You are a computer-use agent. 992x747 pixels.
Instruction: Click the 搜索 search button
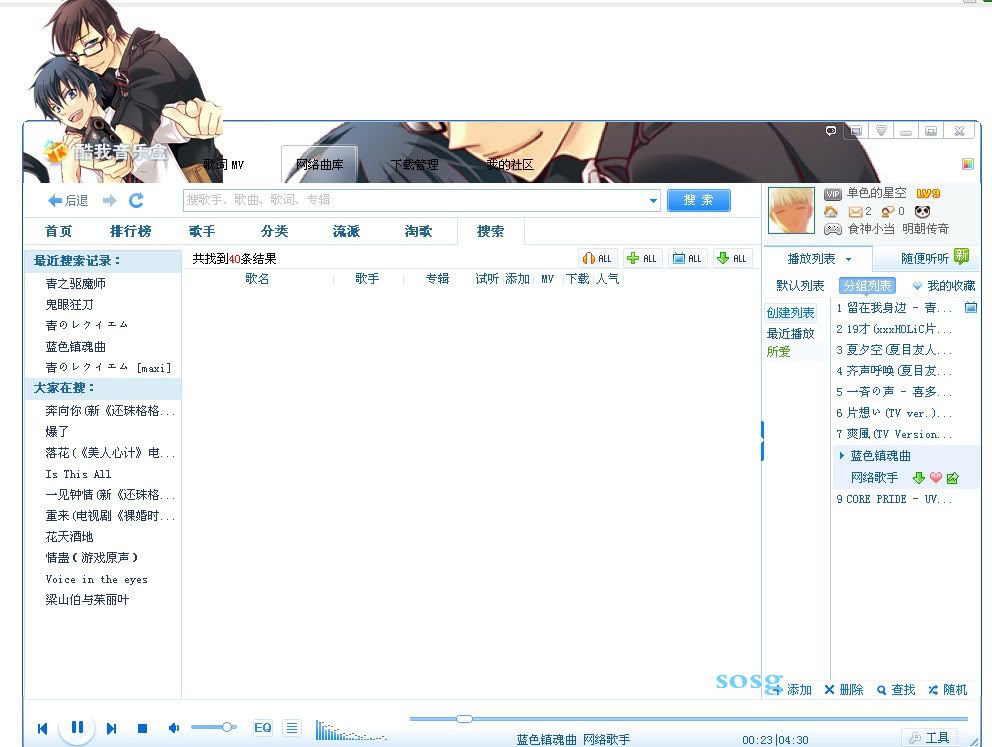pos(698,201)
